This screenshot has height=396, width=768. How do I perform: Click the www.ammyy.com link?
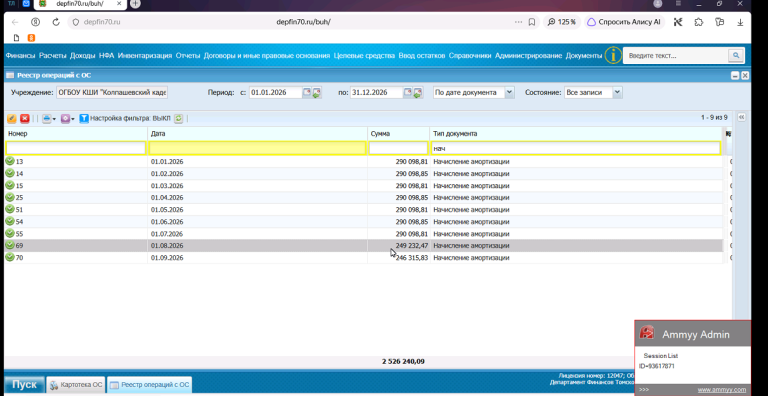click(722, 390)
